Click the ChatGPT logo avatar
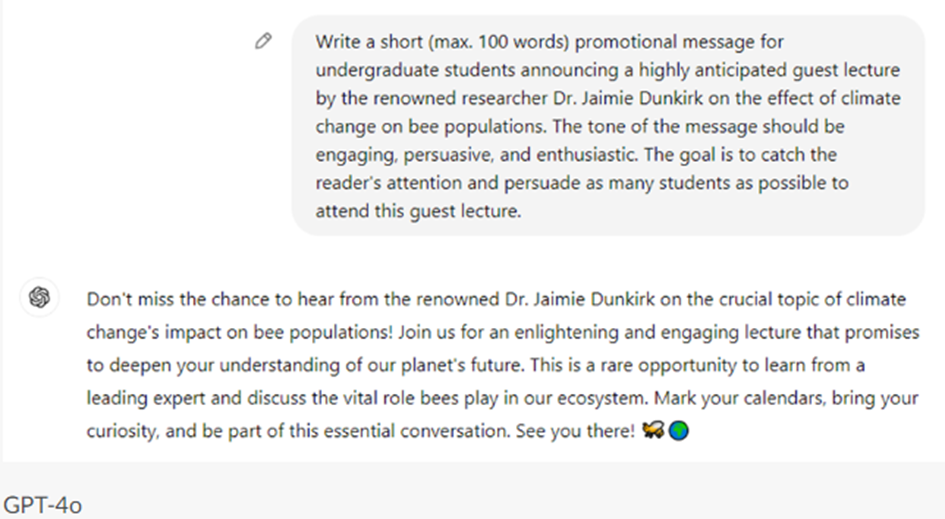 coord(39,298)
